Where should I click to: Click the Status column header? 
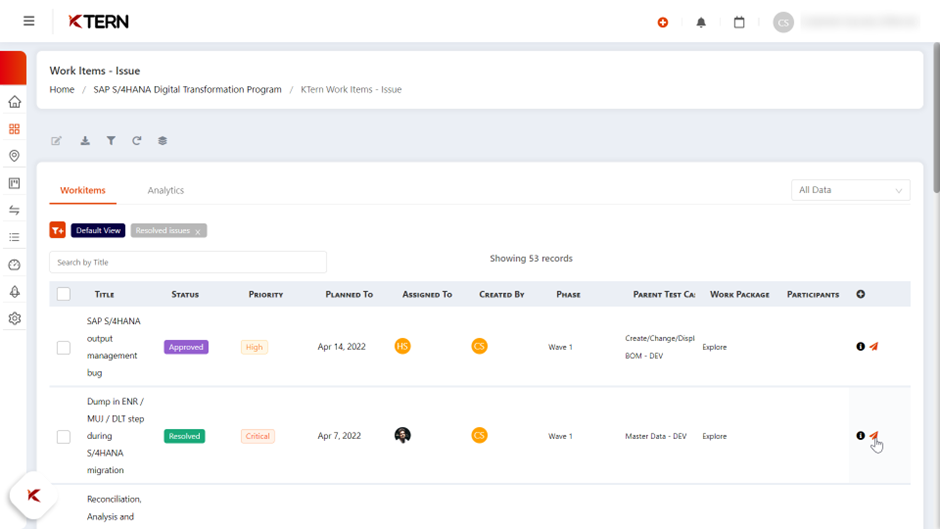[x=185, y=294]
